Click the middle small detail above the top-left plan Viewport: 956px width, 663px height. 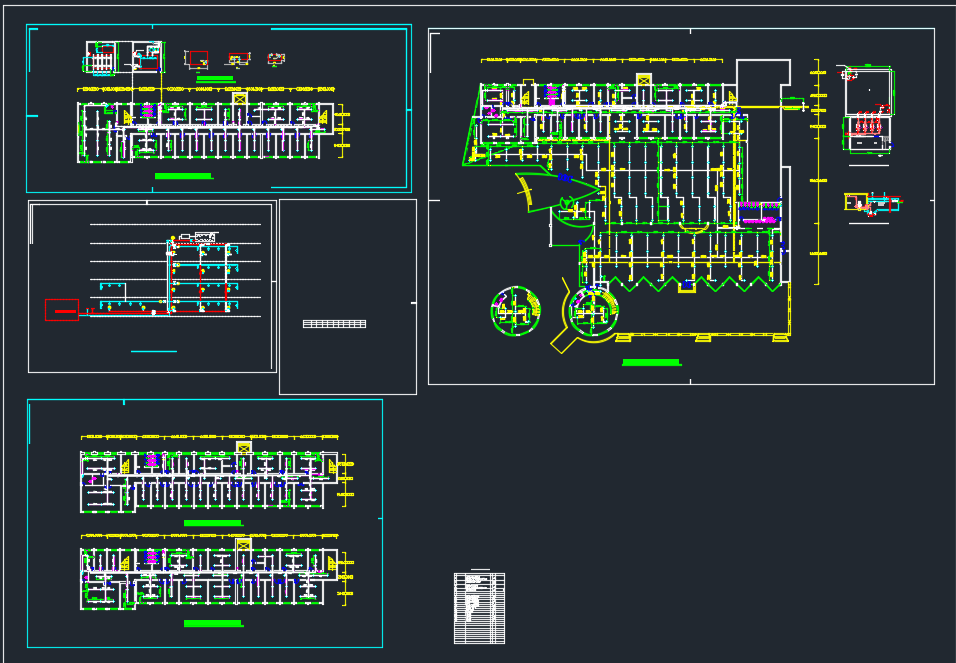point(238,59)
